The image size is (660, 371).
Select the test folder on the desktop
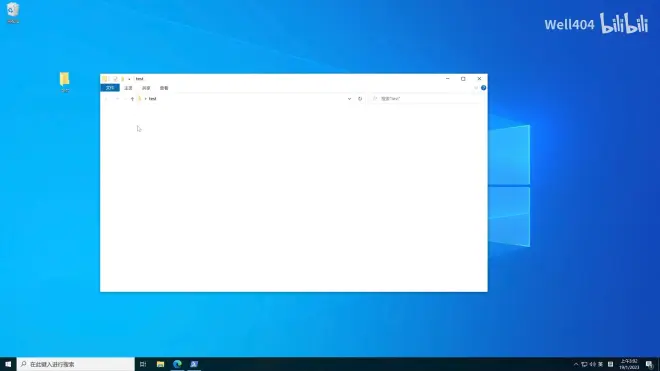tap(64, 82)
